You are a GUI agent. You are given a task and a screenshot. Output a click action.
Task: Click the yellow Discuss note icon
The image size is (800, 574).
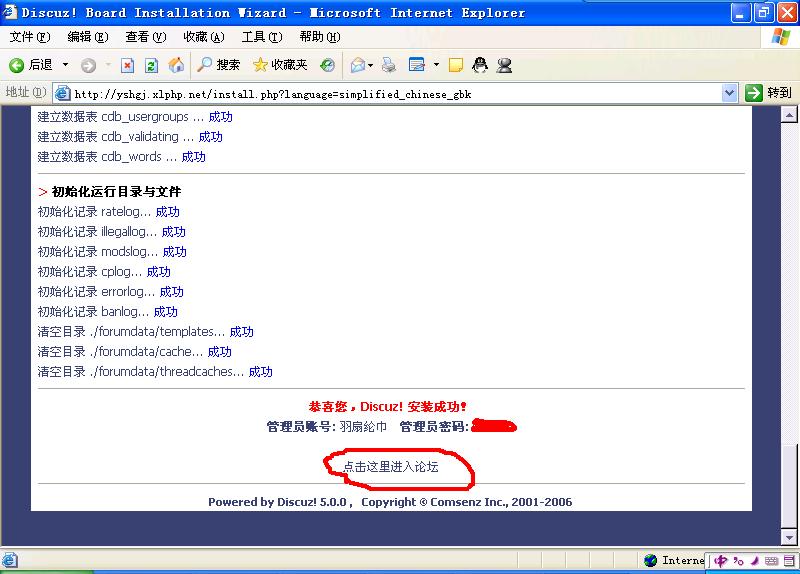click(455, 65)
